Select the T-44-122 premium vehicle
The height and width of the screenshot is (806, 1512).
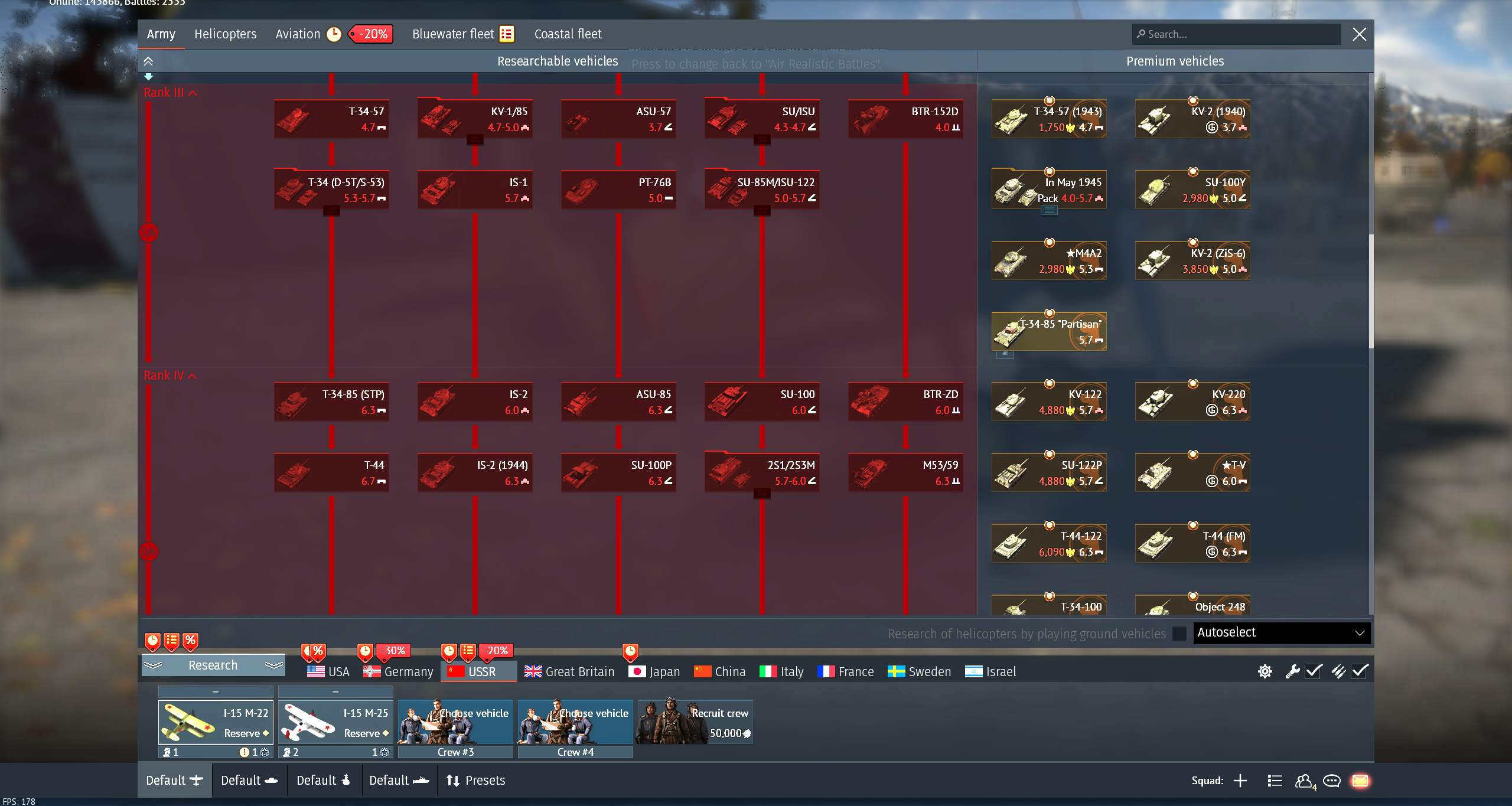point(1049,543)
